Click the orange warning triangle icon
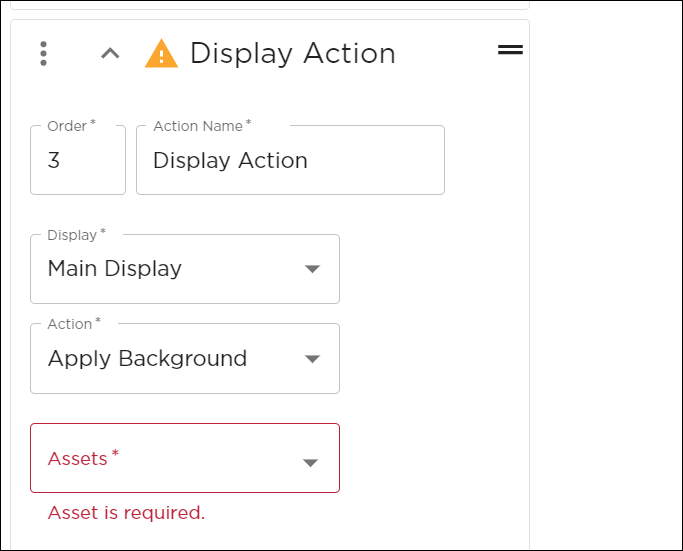 161,54
